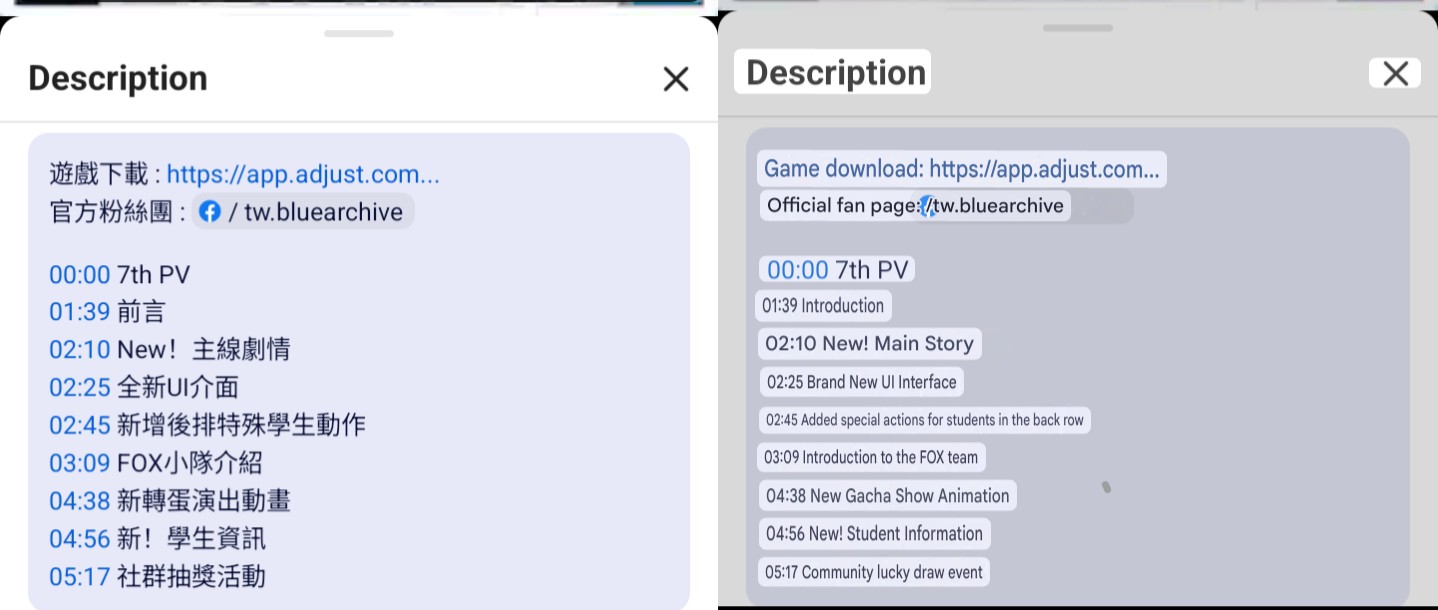The width and height of the screenshot is (1438, 610).
Task: Click '7th PV' text in right panel
Action: click(x=871, y=270)
